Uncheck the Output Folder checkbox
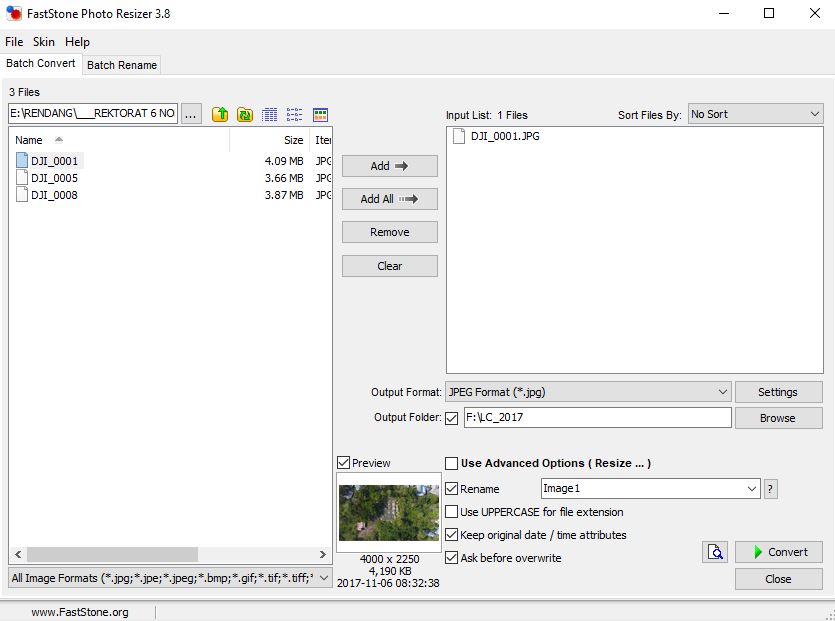Screen dimensions: 835x621 [x=451, y=418]
